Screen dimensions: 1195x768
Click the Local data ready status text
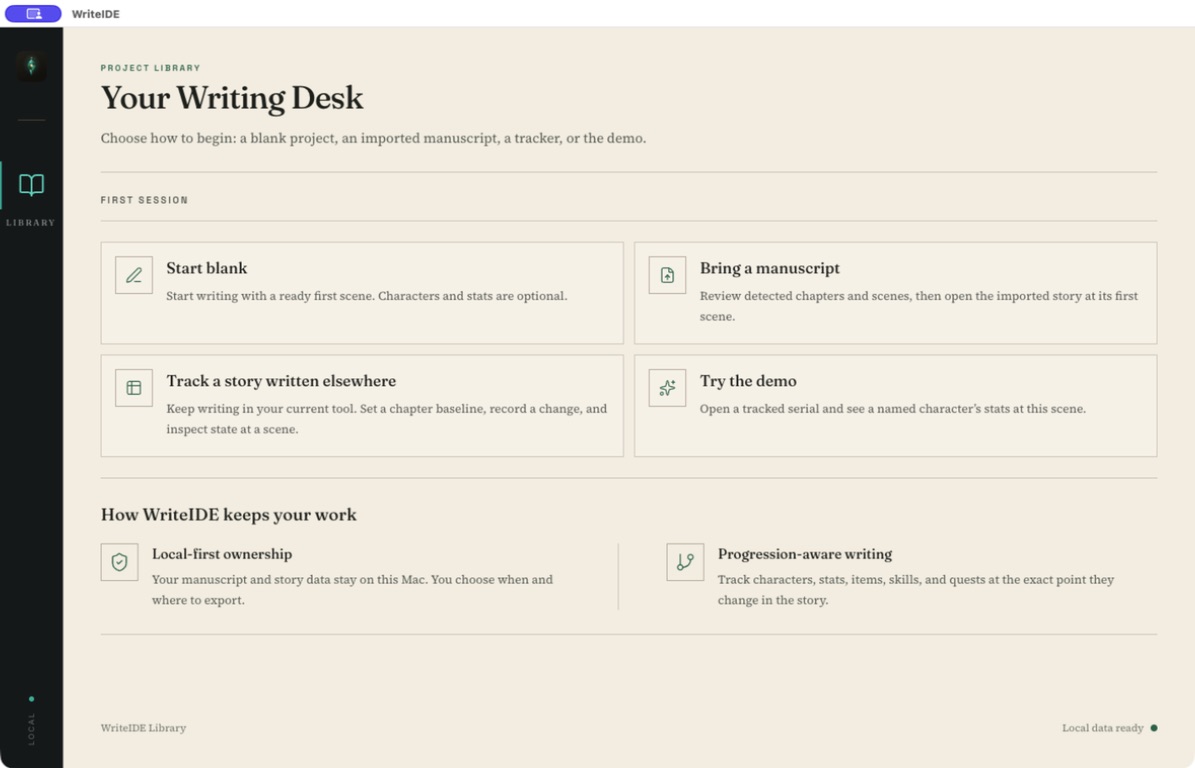[x=1103, y=728]
